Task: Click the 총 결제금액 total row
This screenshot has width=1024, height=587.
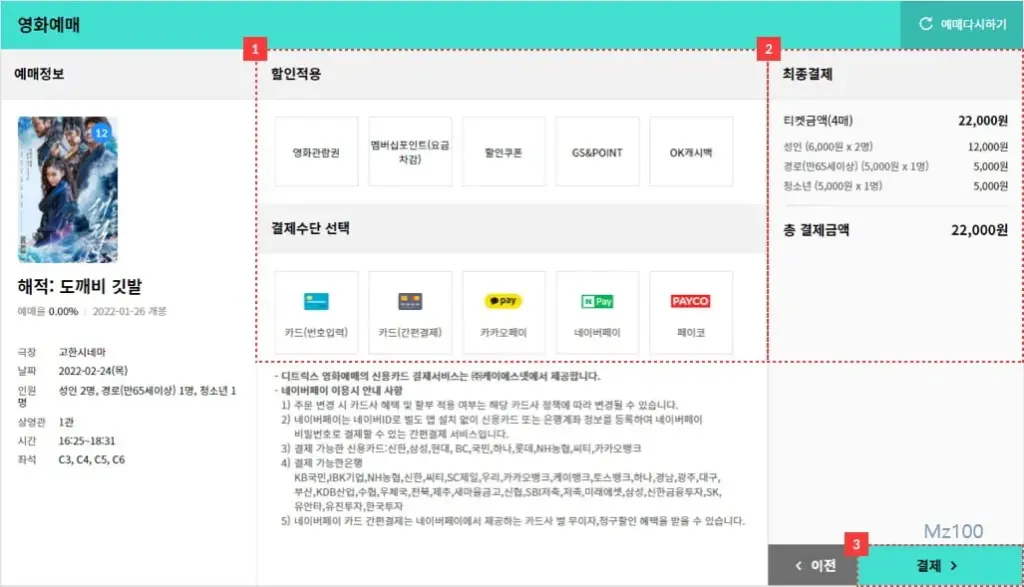Action: (x=895, y=229)
